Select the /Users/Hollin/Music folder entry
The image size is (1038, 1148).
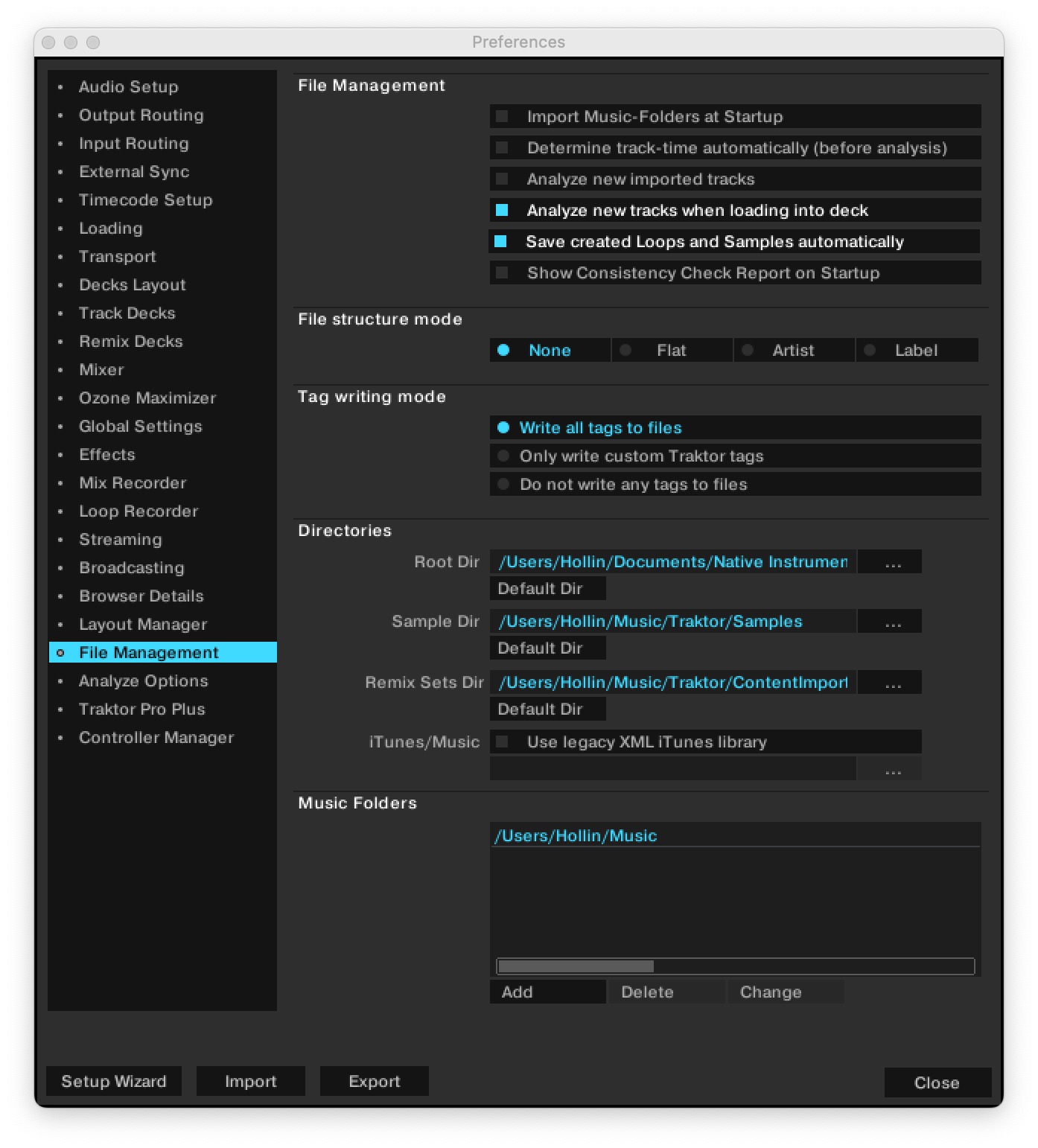click(x=576, y=836)
